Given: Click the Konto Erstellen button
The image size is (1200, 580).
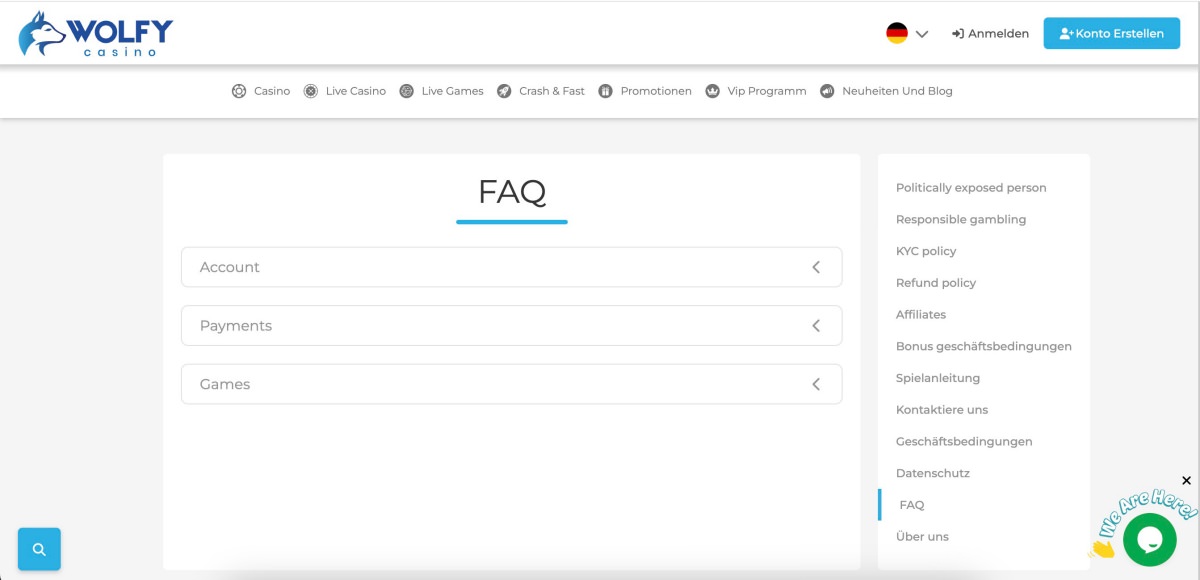Looking at the screenshot, I should click(1111, 33).
